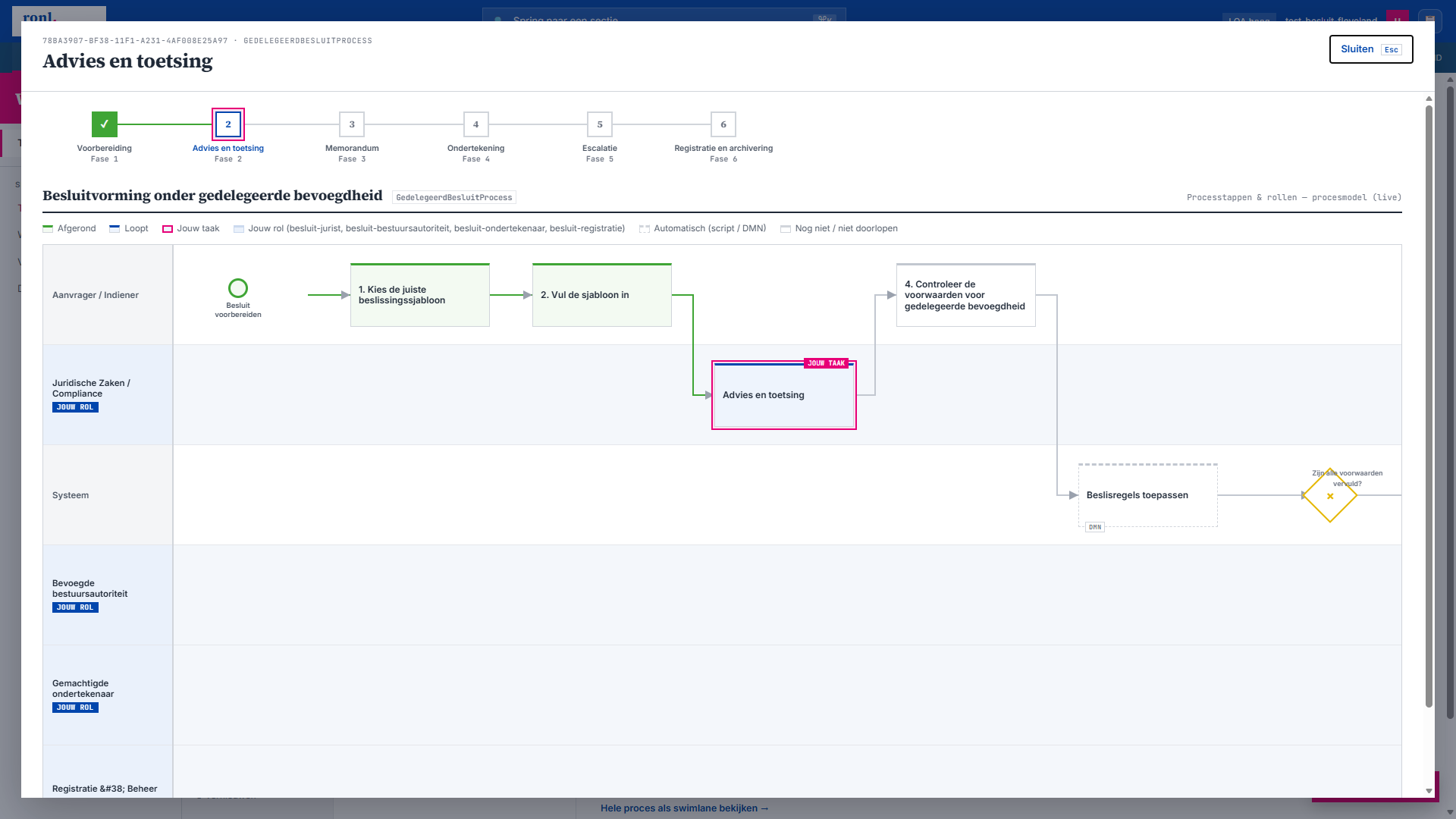Click the modal scrollbar up arrow
Viewport: 1456px width, 819px height.
(1429, 99)
